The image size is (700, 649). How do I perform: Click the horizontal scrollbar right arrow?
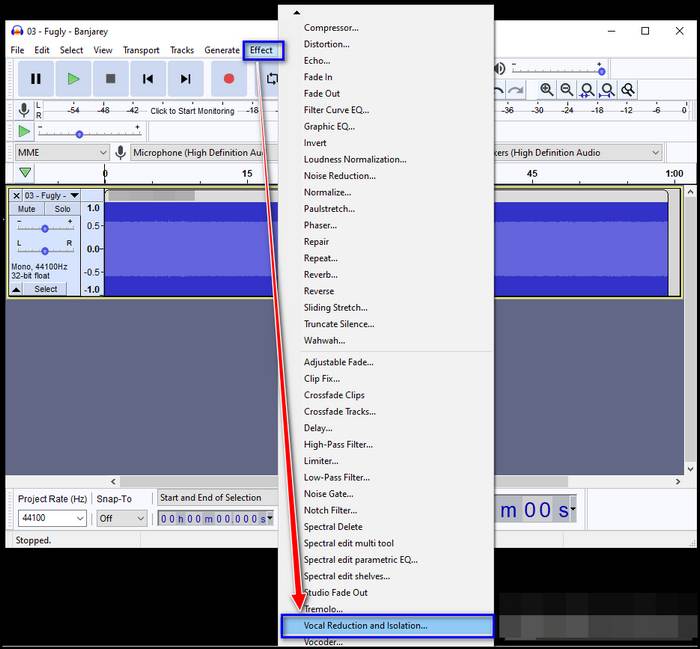pos(678,481)
